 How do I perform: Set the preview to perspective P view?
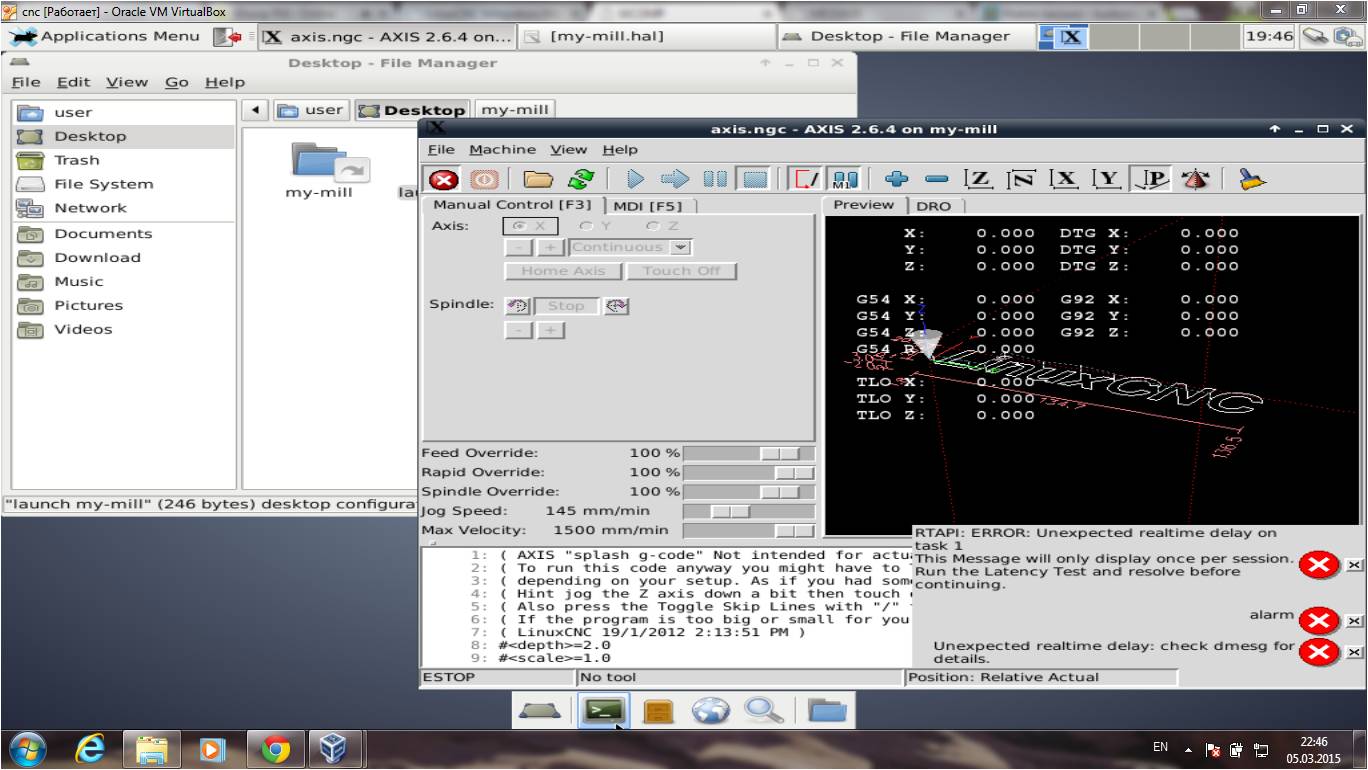point(1152,180)
